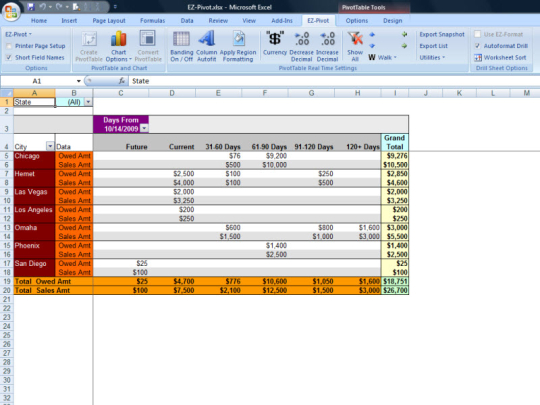The width and height of the screenshot is (540, 405).
Task: Open Utilities dropdown menu
Action: click(432, 58)
